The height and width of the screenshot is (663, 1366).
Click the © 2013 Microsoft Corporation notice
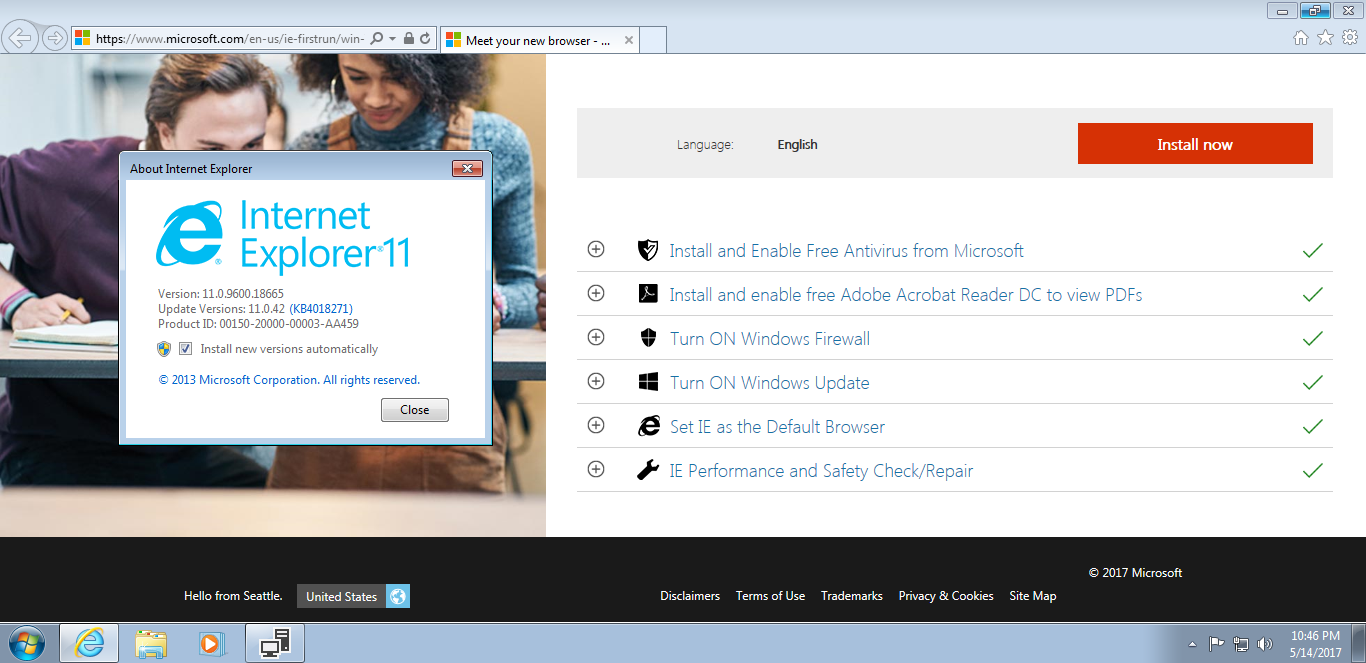point(289,380)
